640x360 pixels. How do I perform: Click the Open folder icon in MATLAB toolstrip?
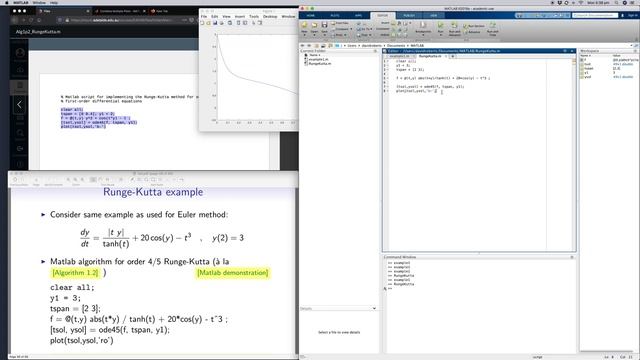(x=314, y=25)
